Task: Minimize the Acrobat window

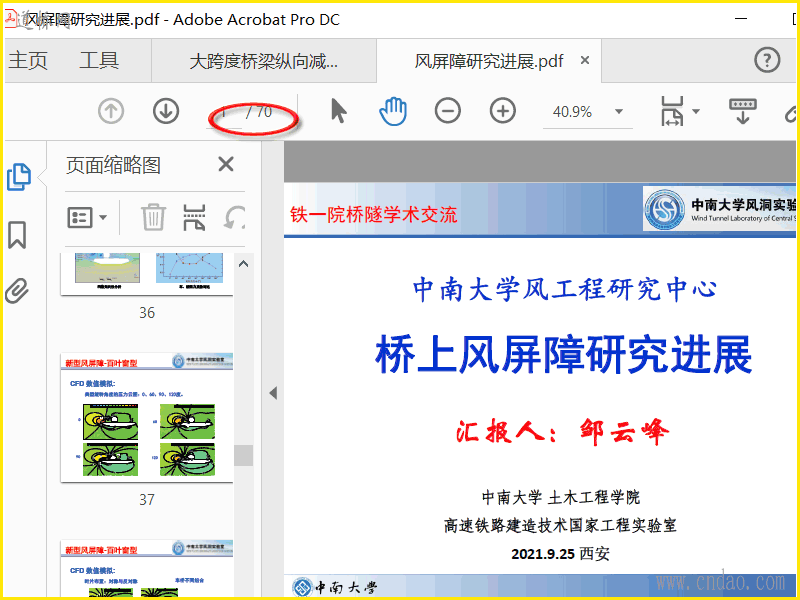Action: 741,19
